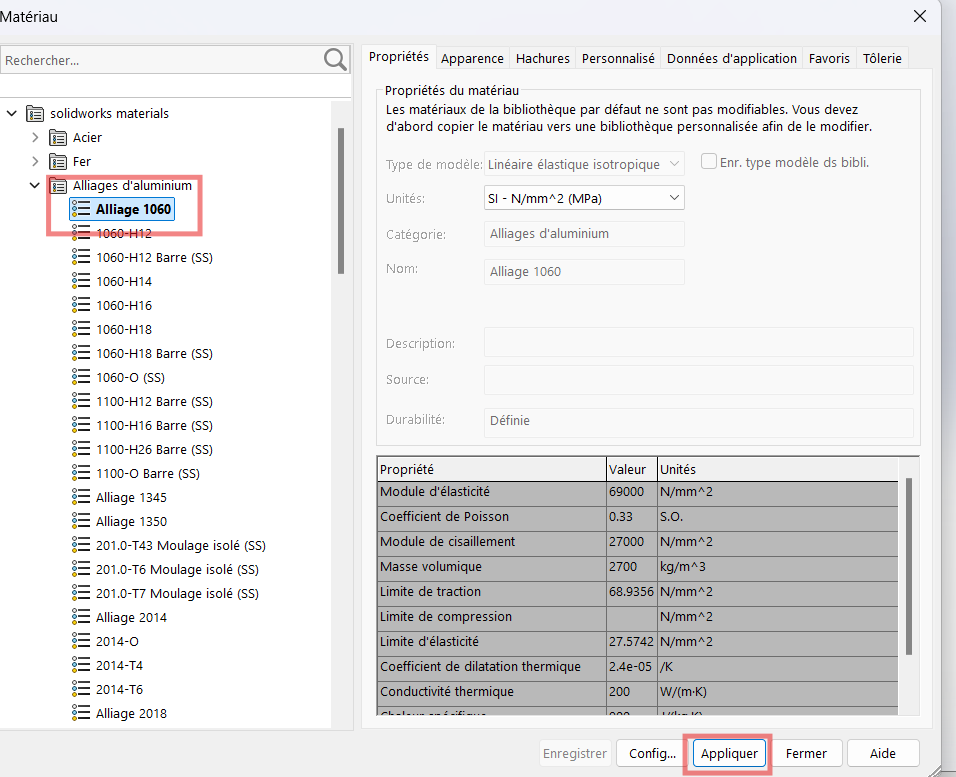Viewport: 956px width, 777px height.
Task: Click the search magnifier icon
Action: tap(335, 60)
